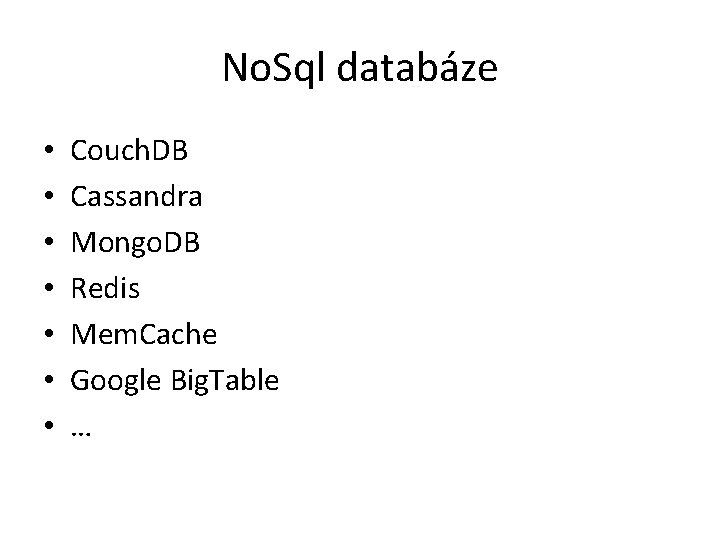Click the bullet dot before the ellipsis
This screenshot has height=540, width=720.
49,425
